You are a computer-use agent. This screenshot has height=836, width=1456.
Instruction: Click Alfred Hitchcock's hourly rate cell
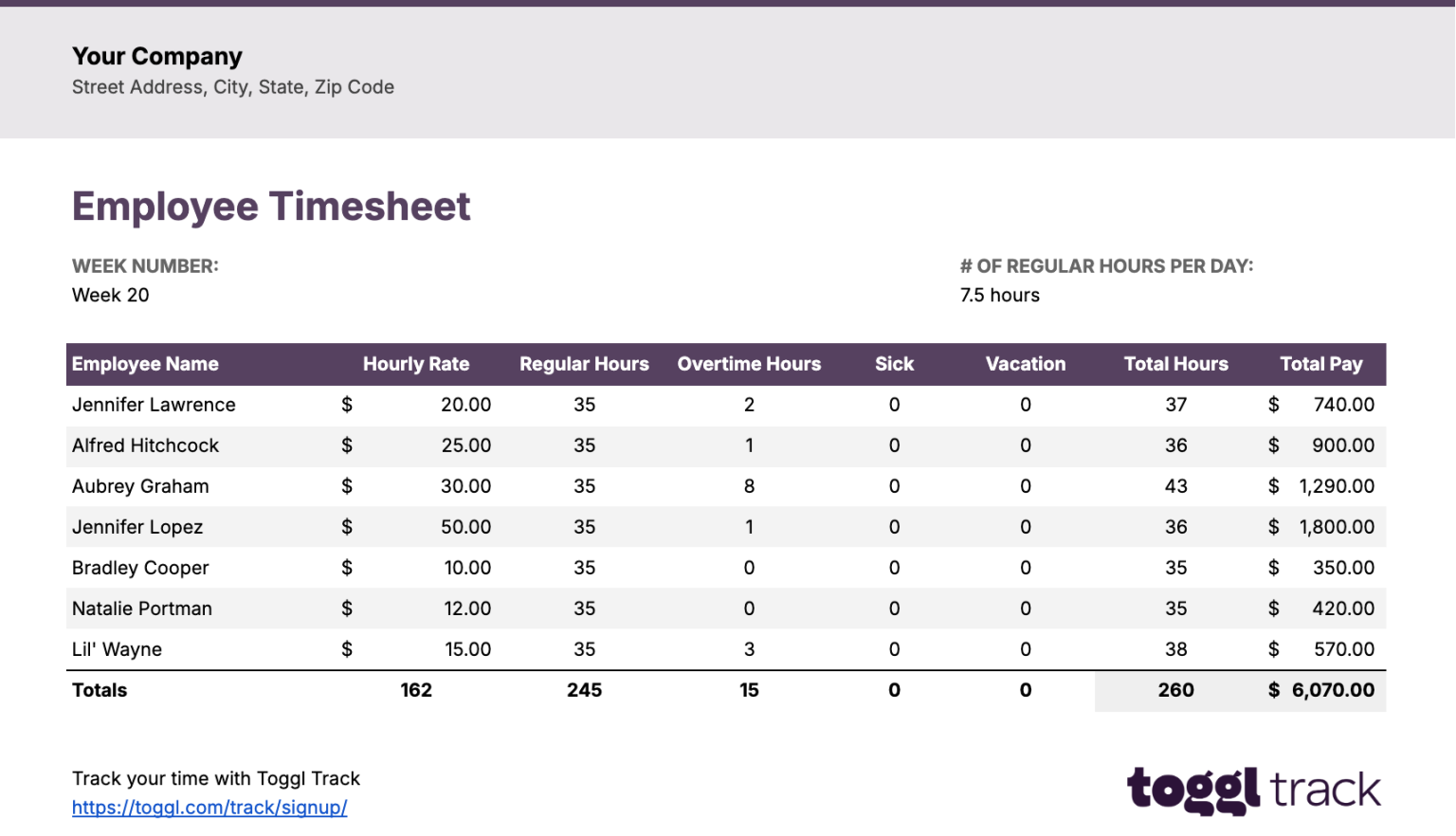tap(467, 445)
